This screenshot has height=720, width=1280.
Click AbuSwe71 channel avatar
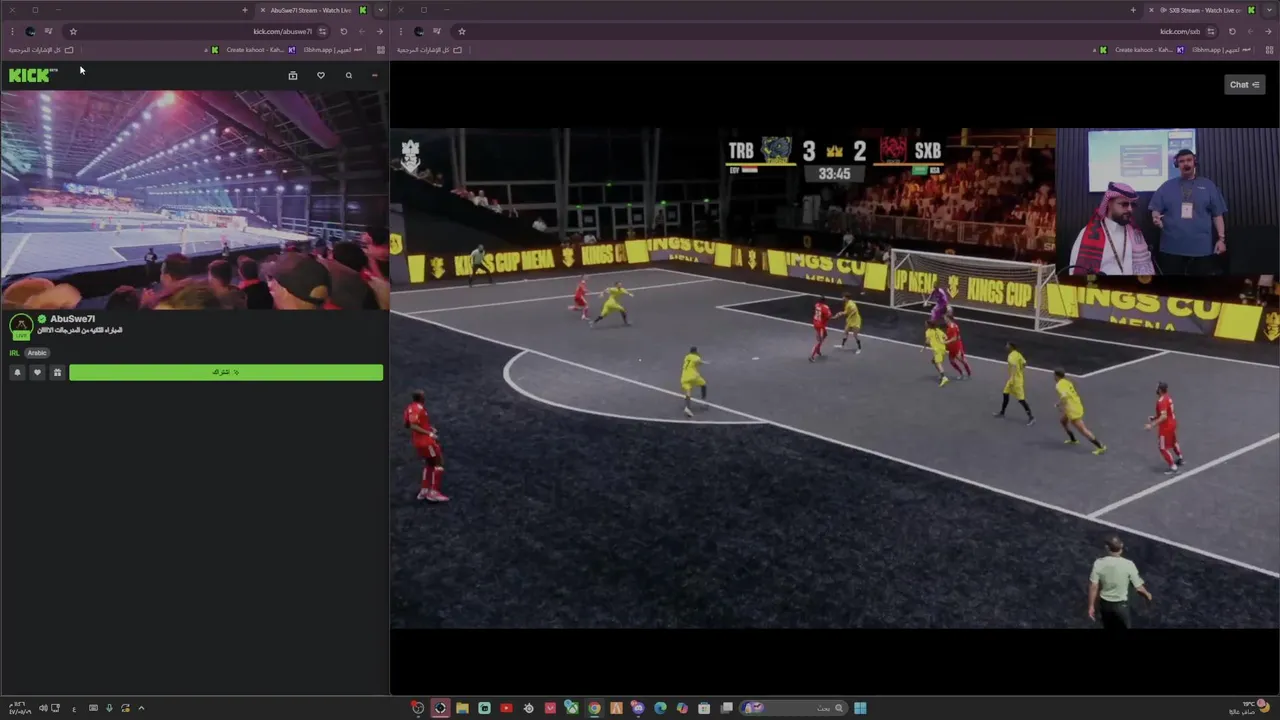pyautogui.click(x=21, y=326)
